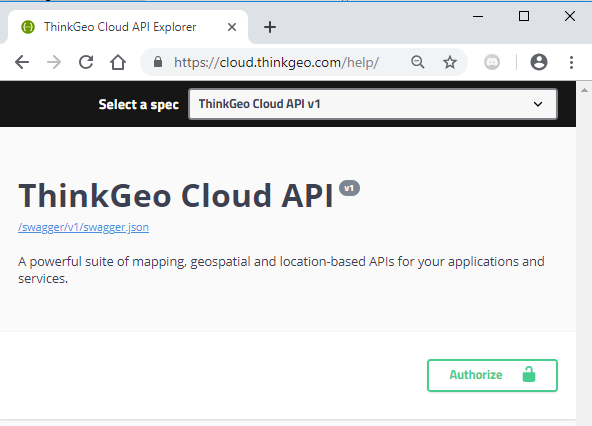Bookmark this page with the star icon
Viewport: 592px width, 426px height.
(x=450, y=62)
